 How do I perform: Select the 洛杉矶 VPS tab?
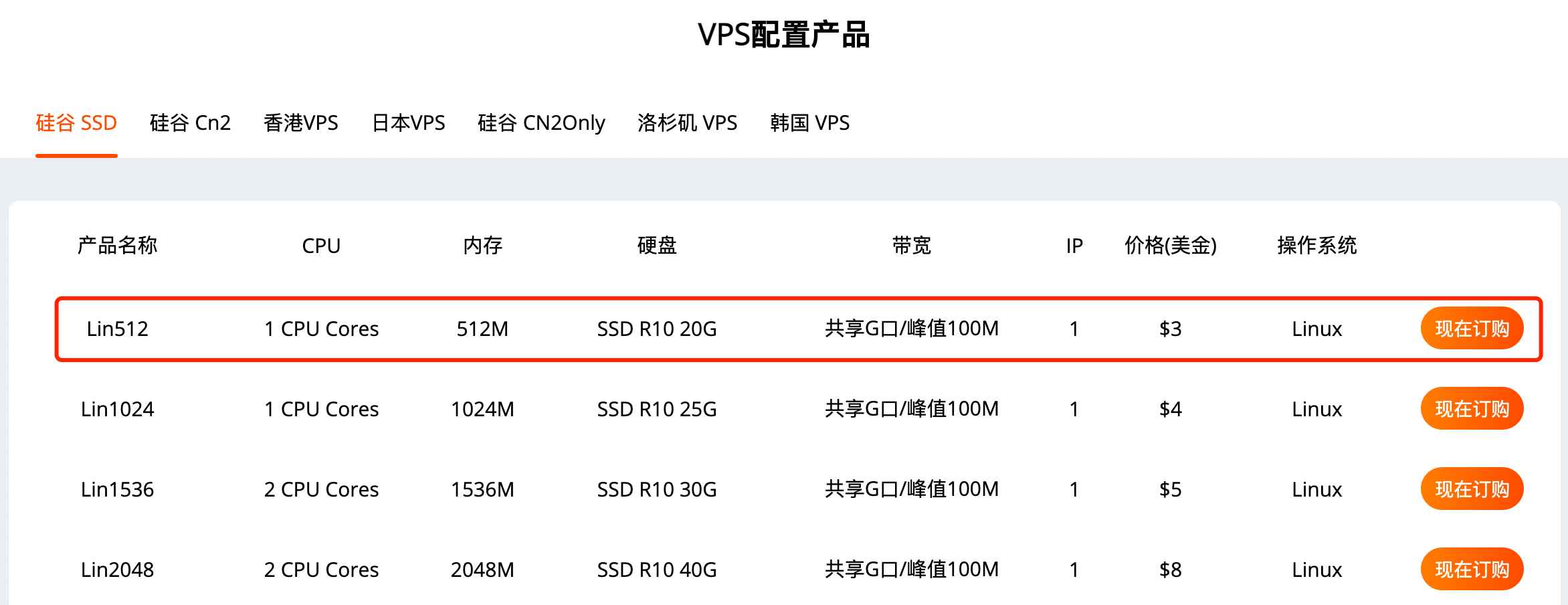687,123
